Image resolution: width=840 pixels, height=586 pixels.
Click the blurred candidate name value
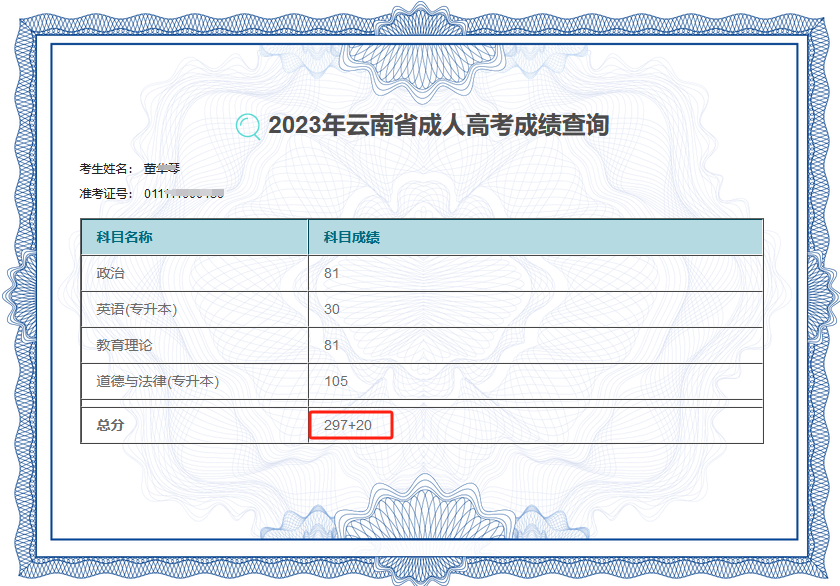coord(161,168)
